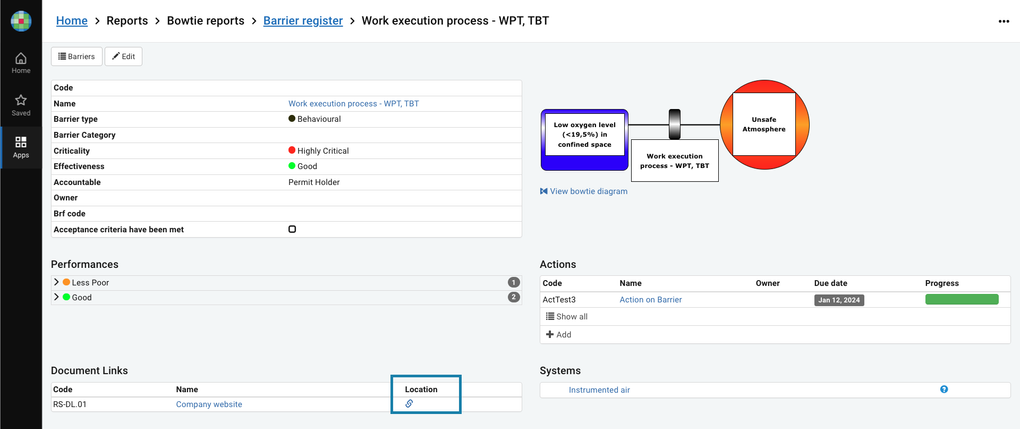The image size is (1020, 429).
Task: Click the barrier symbol in bowtie diagram
Action: tap(674, 124)
